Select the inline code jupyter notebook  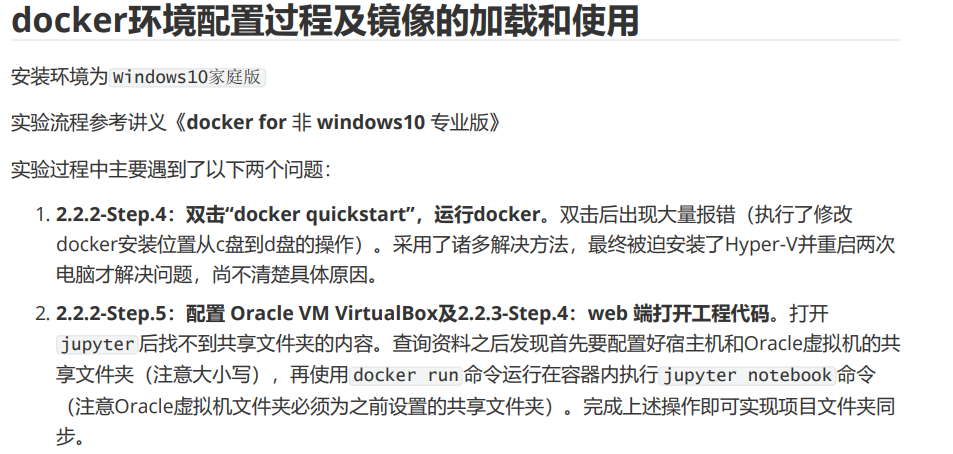pyautogui.click(x=748, y=375)
